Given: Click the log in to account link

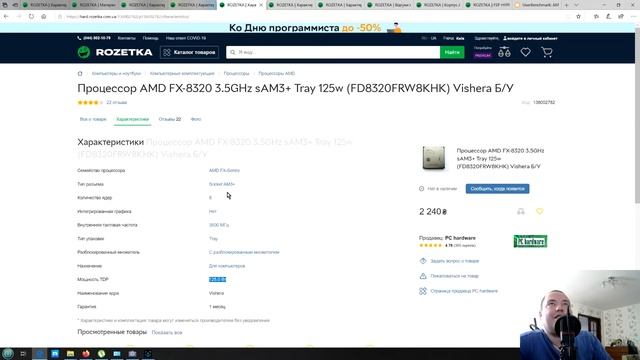Looking at the screenshot, I should tap(530, 38).
